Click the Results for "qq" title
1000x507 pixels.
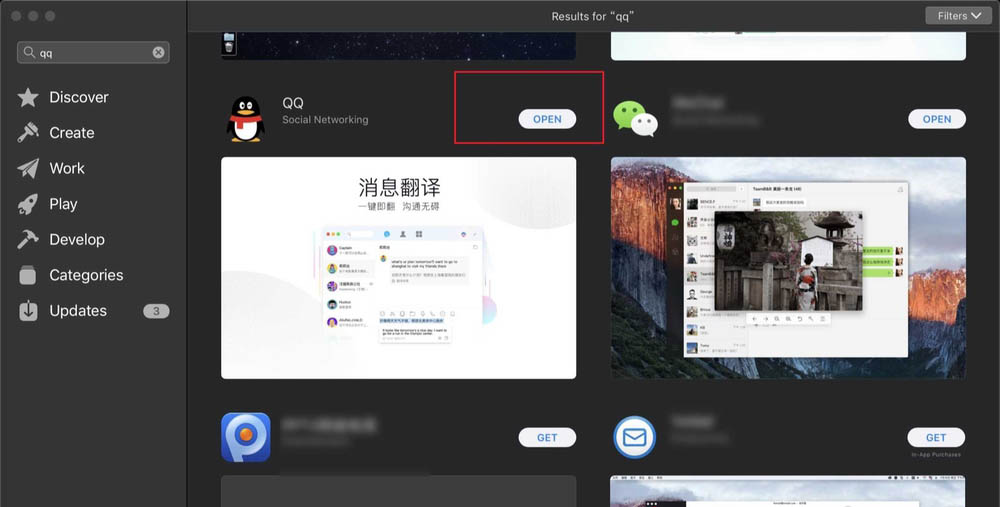(593, 16)
